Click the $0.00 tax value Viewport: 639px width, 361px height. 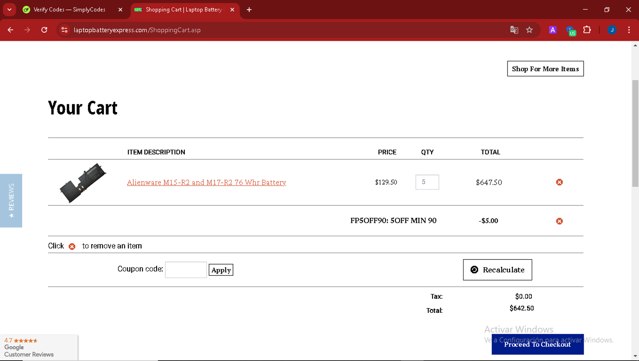click(x=523, y=296)
